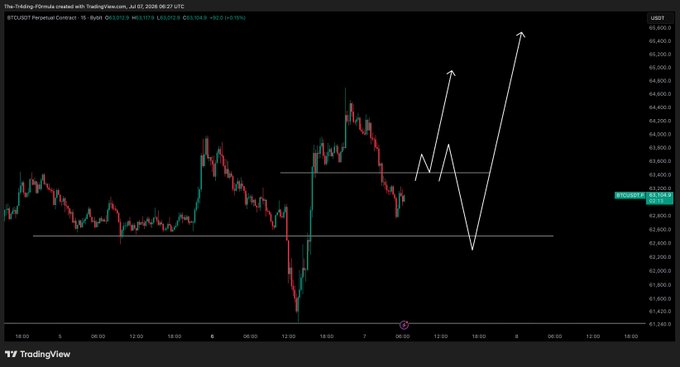
Task: Click the BTCUSDT.P symbol price tag
Action: (631, 195)
